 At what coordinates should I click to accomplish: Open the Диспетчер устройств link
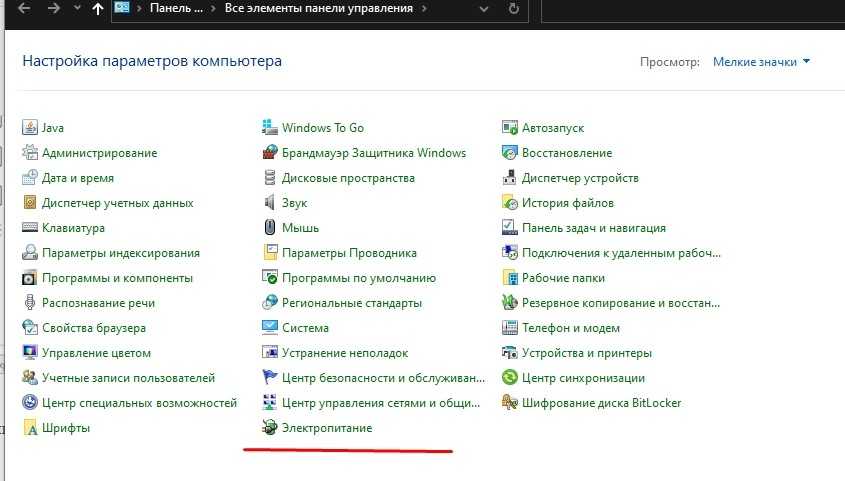click(x=580, y=178)
